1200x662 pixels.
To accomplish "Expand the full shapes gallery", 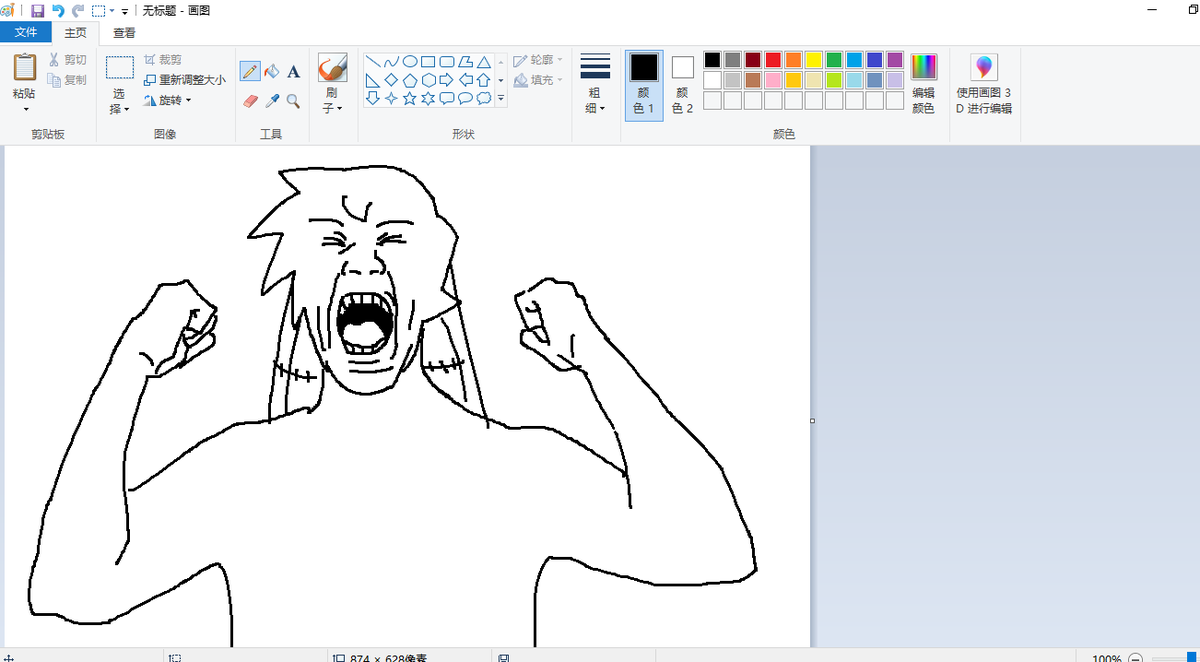I will 501,99.
